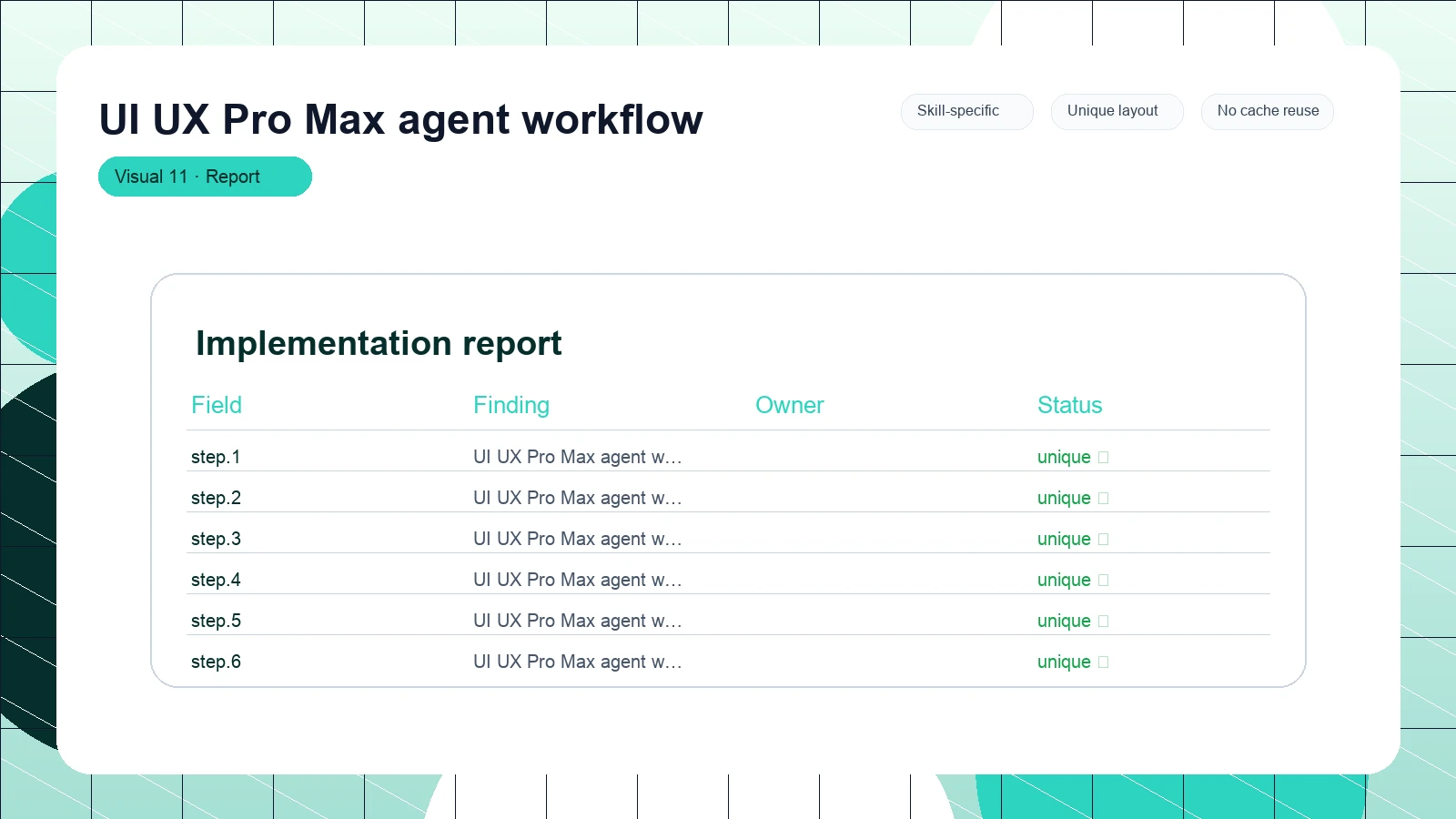Click the Finding column header

511,405
